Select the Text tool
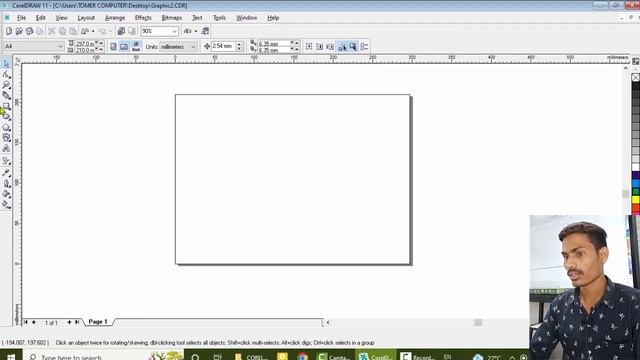 [x=6, y=149]
